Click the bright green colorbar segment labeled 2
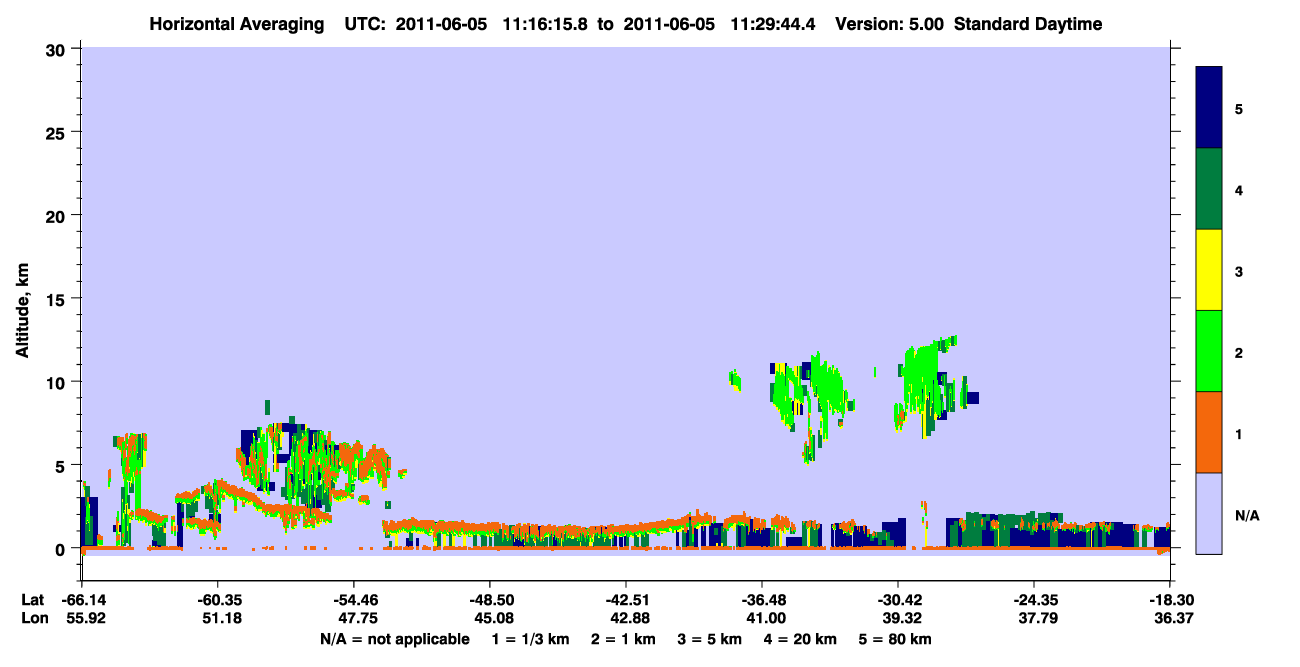The width and height of the screenshot is (1300, 667). click(1209, 351)
